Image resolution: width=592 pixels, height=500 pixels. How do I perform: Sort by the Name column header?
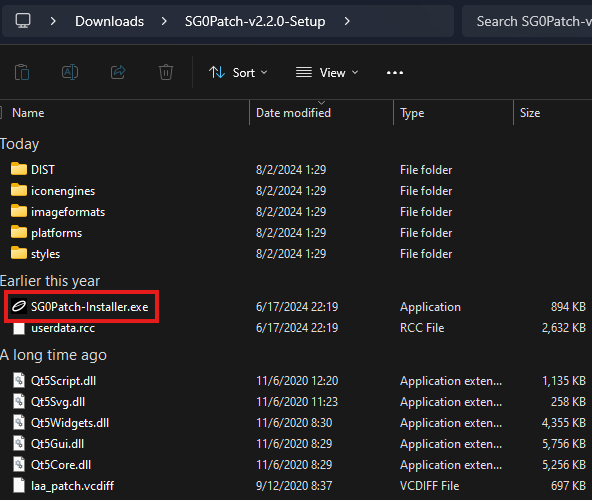coord(28,113)
